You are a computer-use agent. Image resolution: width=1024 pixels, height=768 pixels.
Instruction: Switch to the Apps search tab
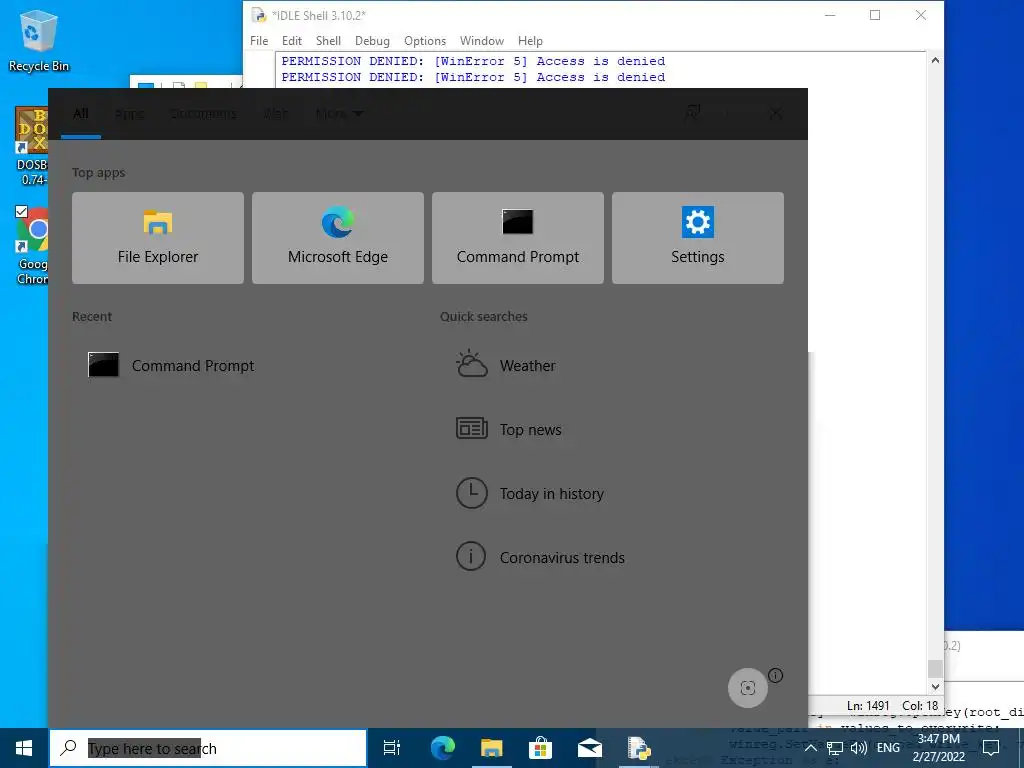point(129,114)
